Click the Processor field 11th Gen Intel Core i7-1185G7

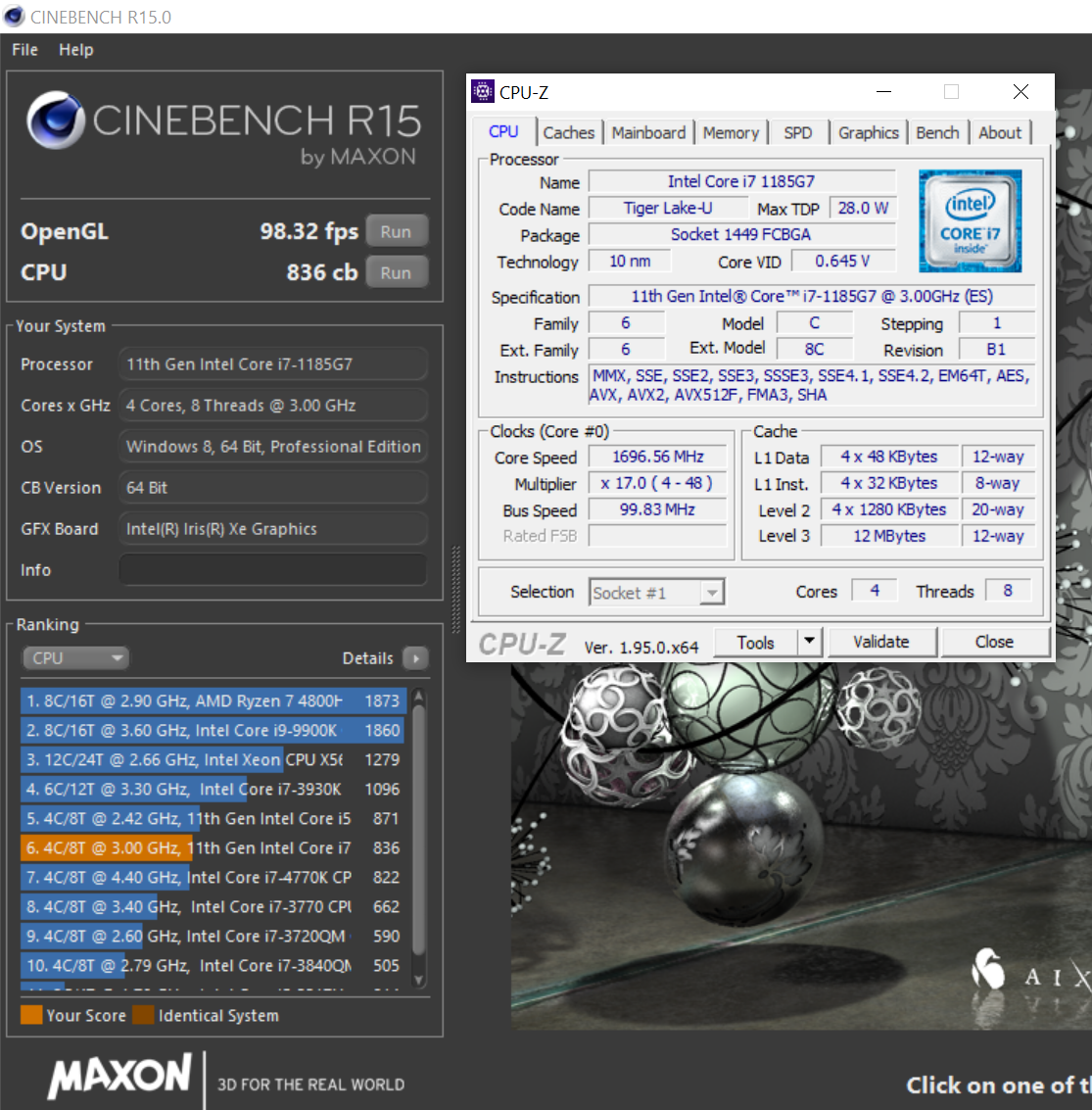pyautogui.click(x=273, y=363)
